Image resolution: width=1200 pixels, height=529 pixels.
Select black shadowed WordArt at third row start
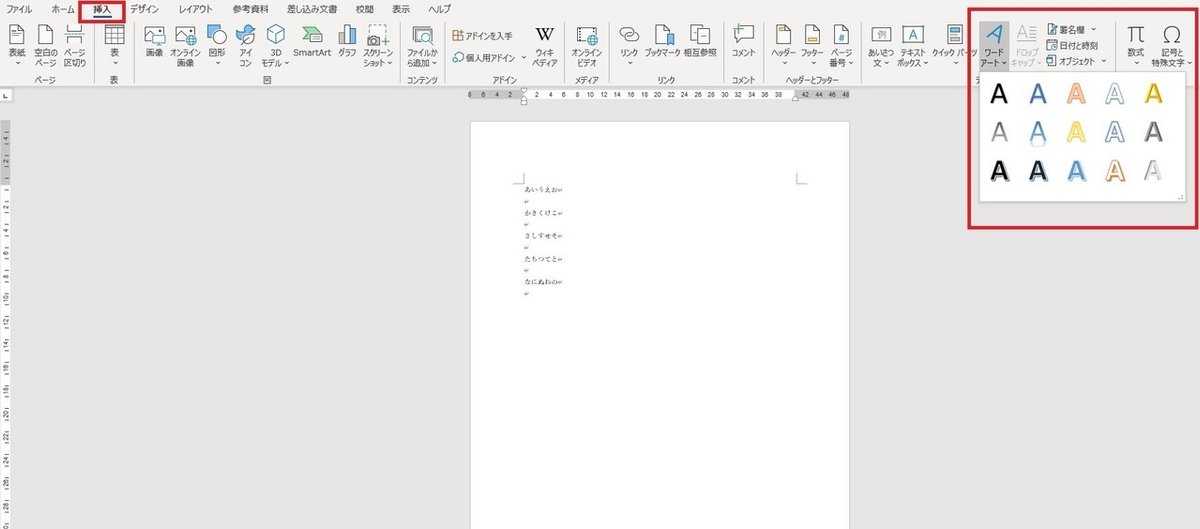(998, 170)
